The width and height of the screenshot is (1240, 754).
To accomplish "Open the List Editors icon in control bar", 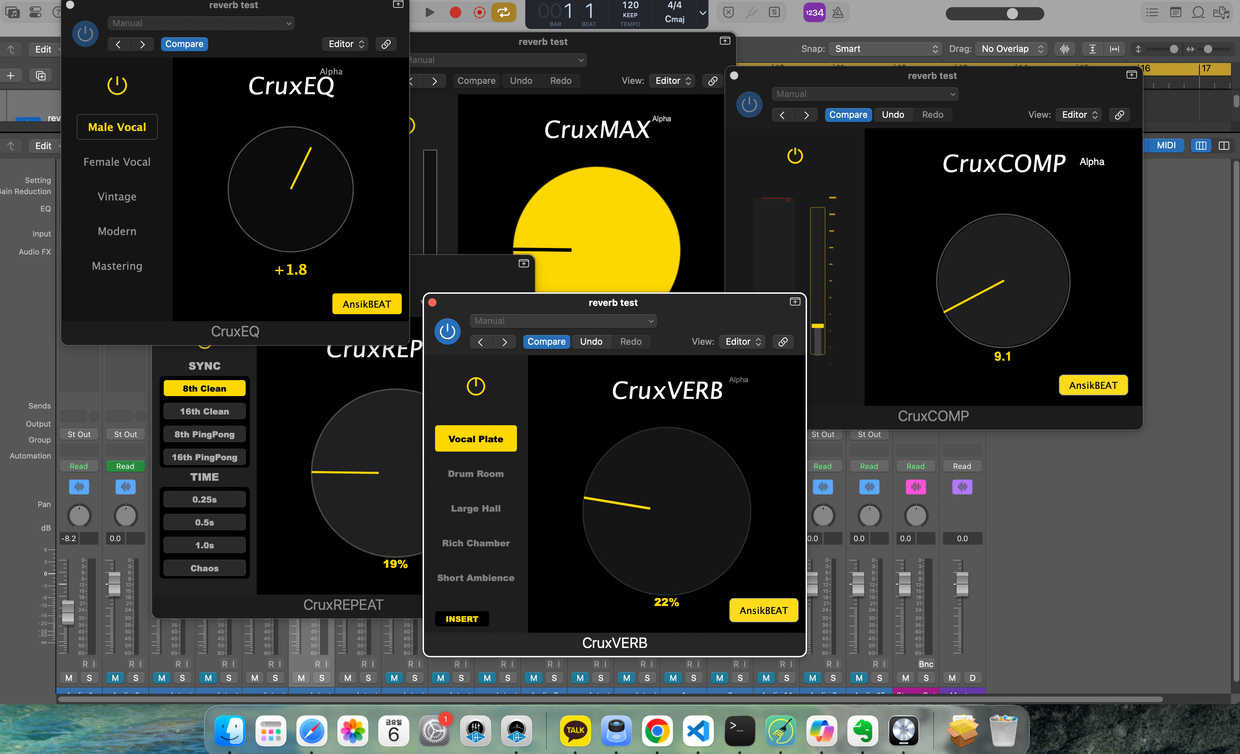I will (x=1153, y=12).
